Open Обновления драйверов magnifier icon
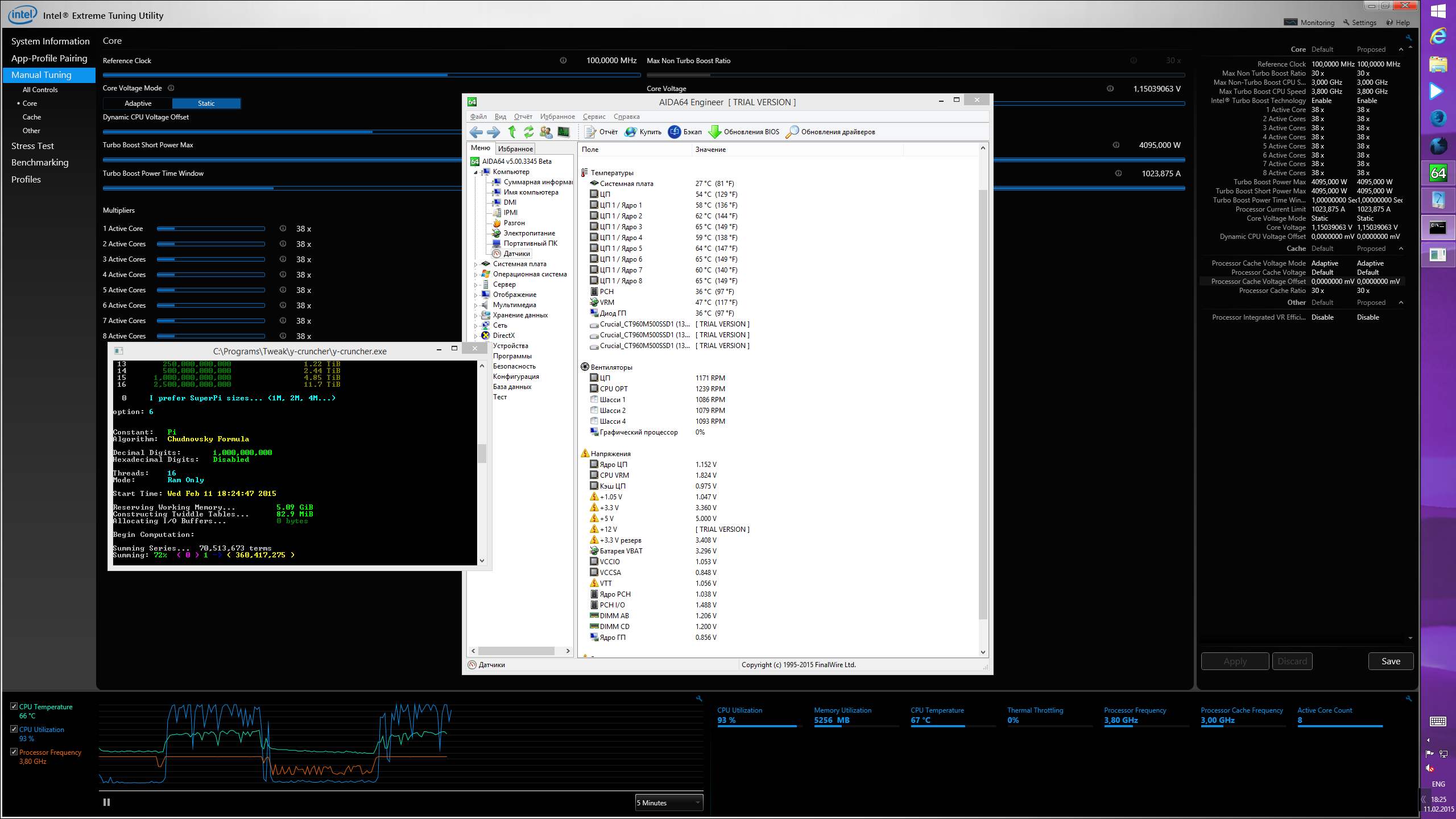 (792, 132)
